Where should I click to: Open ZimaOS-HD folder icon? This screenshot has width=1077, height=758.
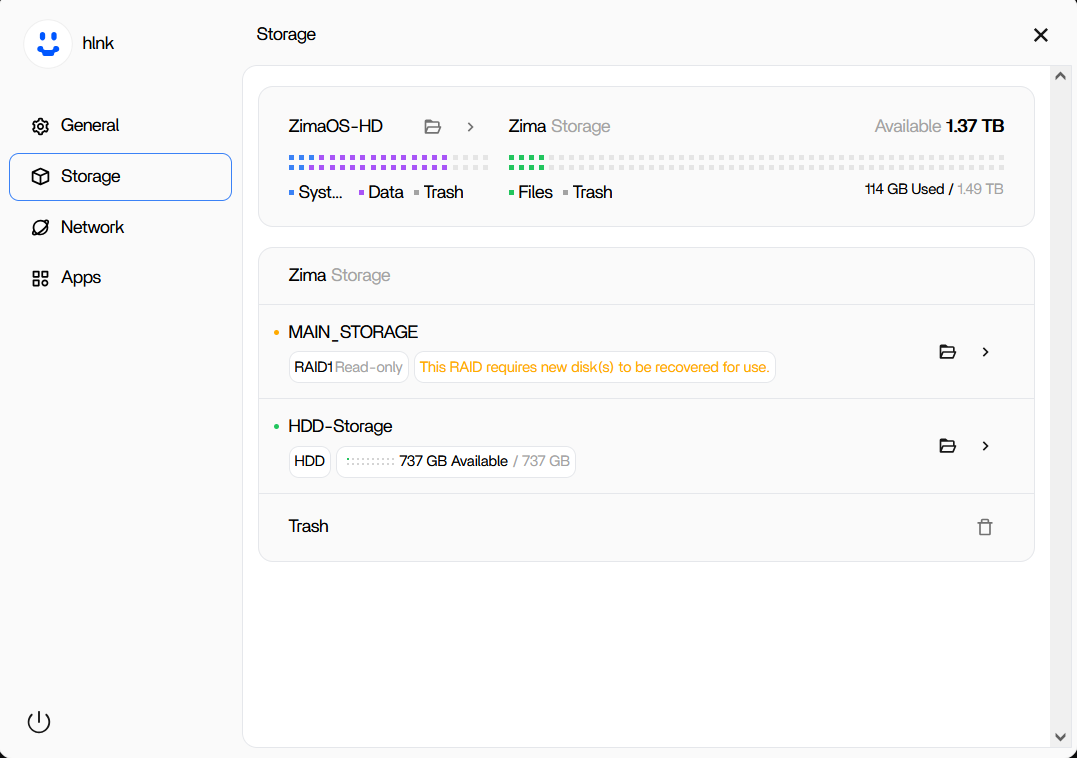point(432,127)
